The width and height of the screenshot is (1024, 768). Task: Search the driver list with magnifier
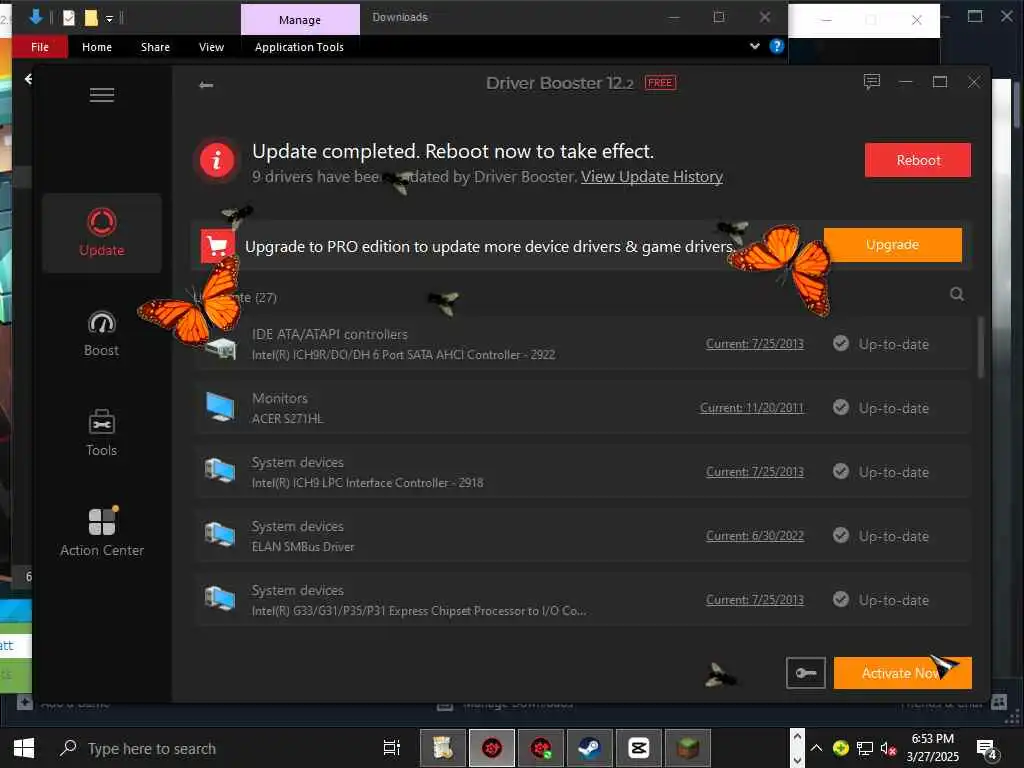click(x=957, y=294)
